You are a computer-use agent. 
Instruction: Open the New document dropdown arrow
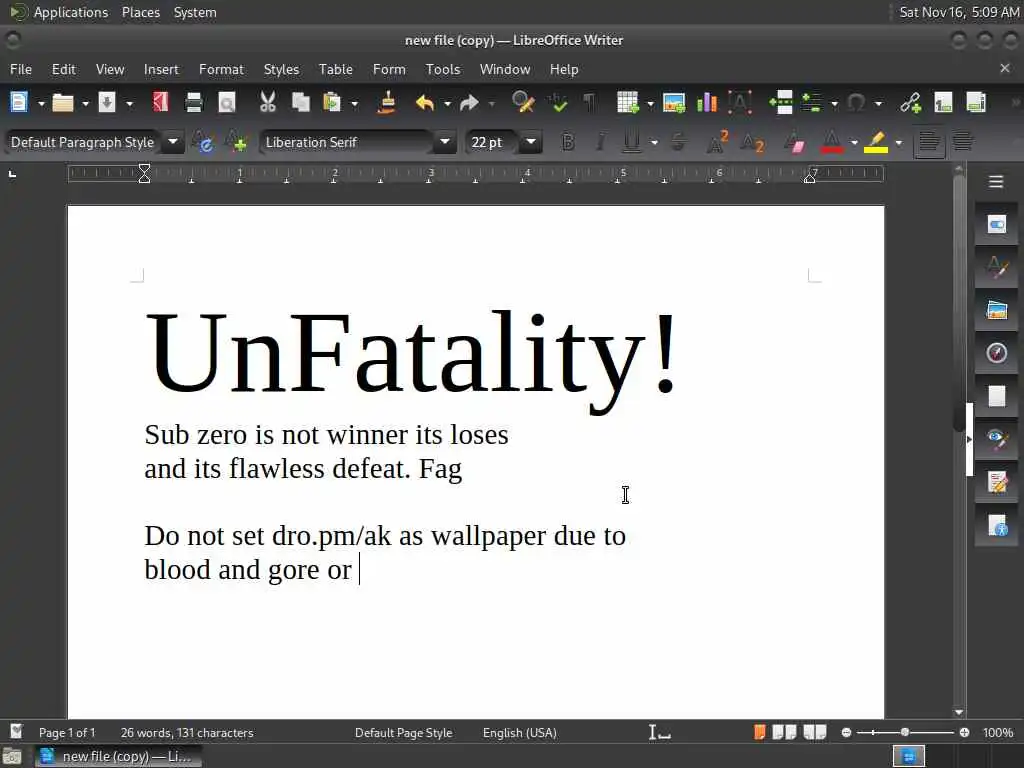click(41, 103)
